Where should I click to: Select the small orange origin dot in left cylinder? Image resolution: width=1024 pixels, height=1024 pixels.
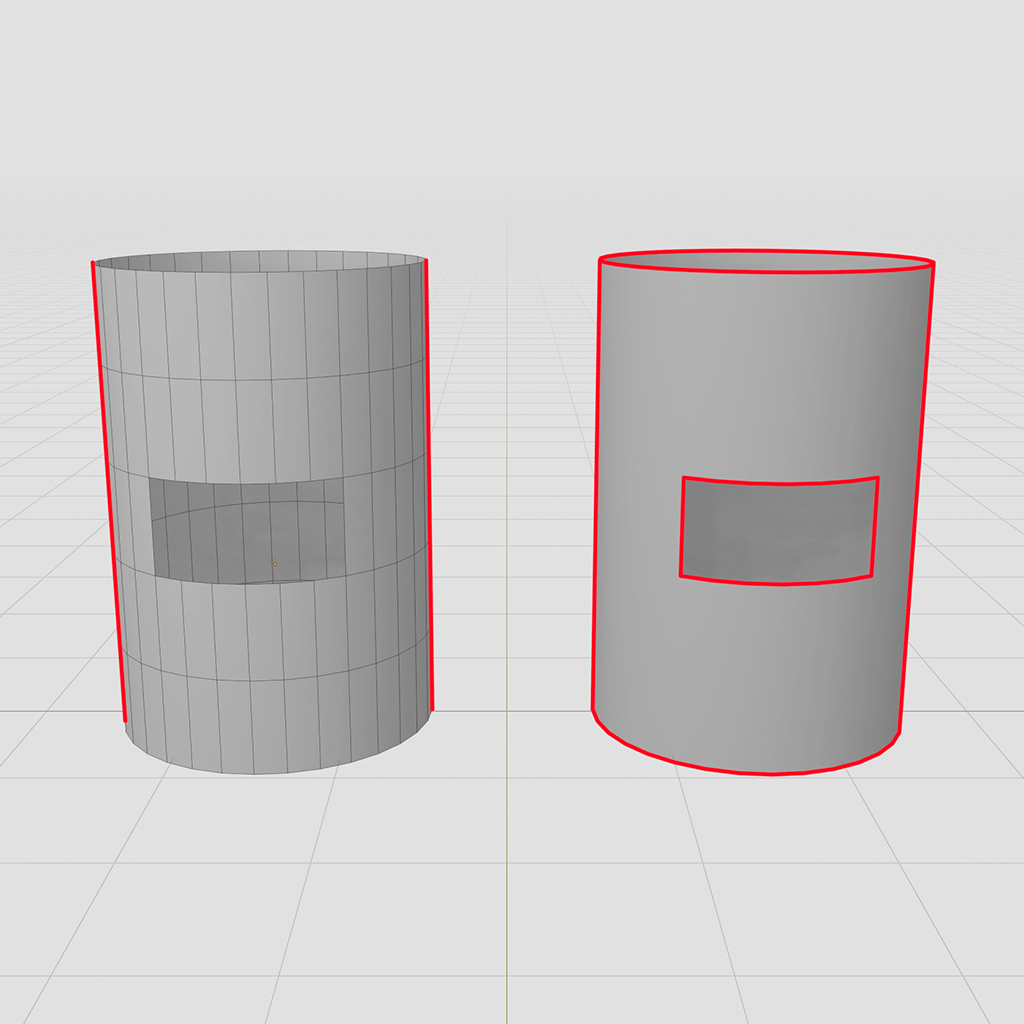tap(275, 564)
